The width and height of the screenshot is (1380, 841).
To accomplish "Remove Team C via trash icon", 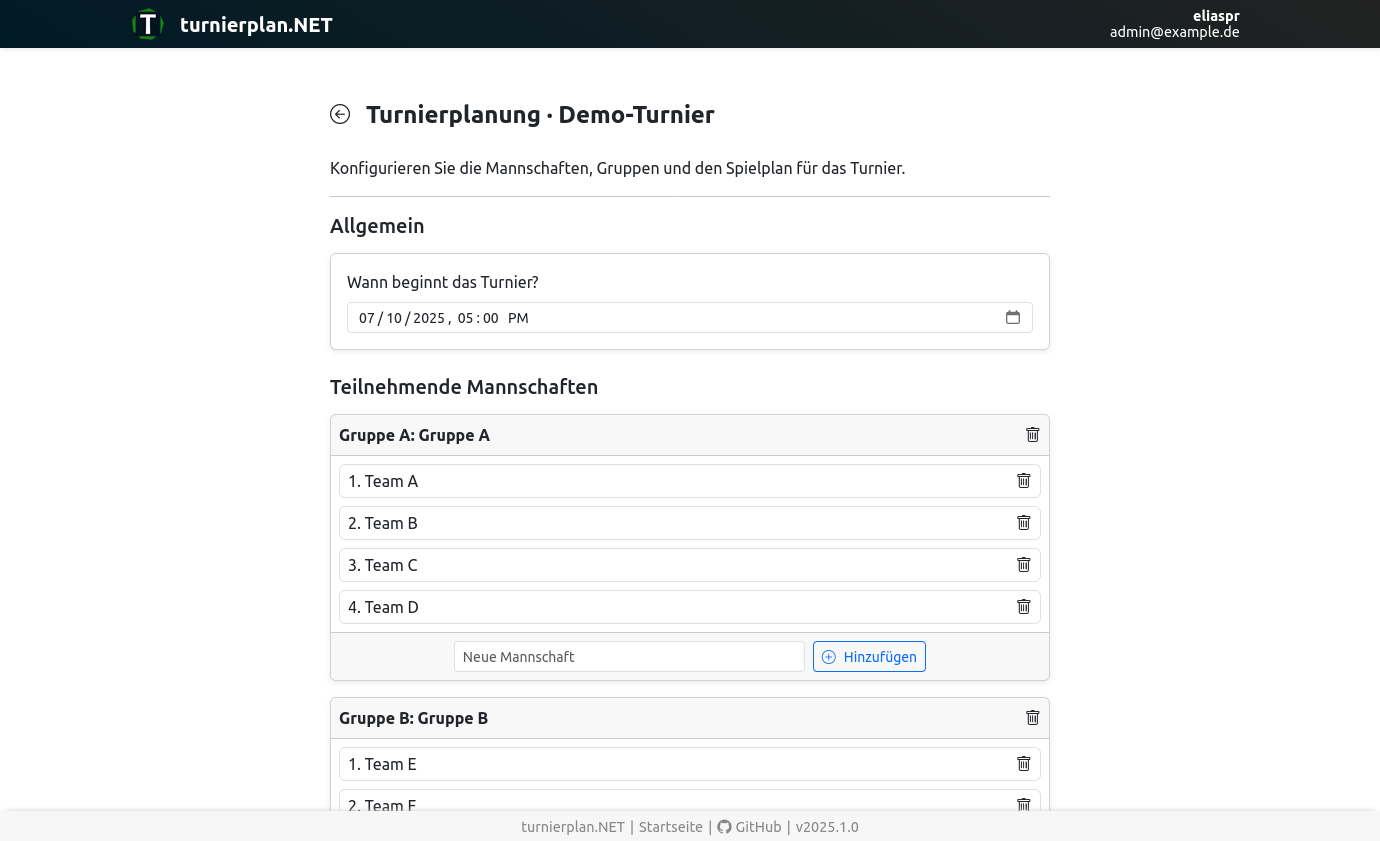I will point(1024,565).
